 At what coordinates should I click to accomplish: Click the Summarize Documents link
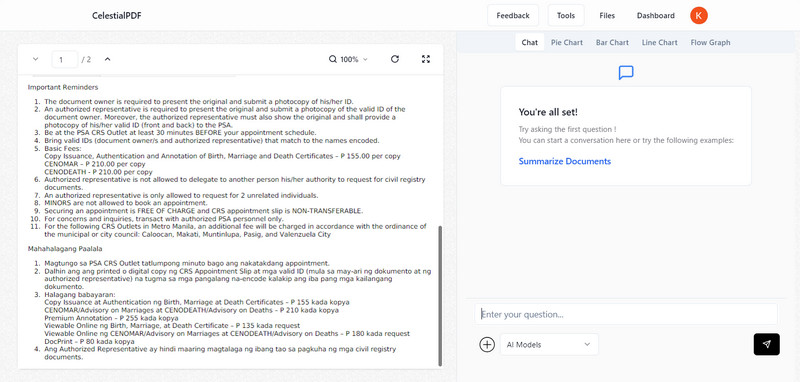565,161
